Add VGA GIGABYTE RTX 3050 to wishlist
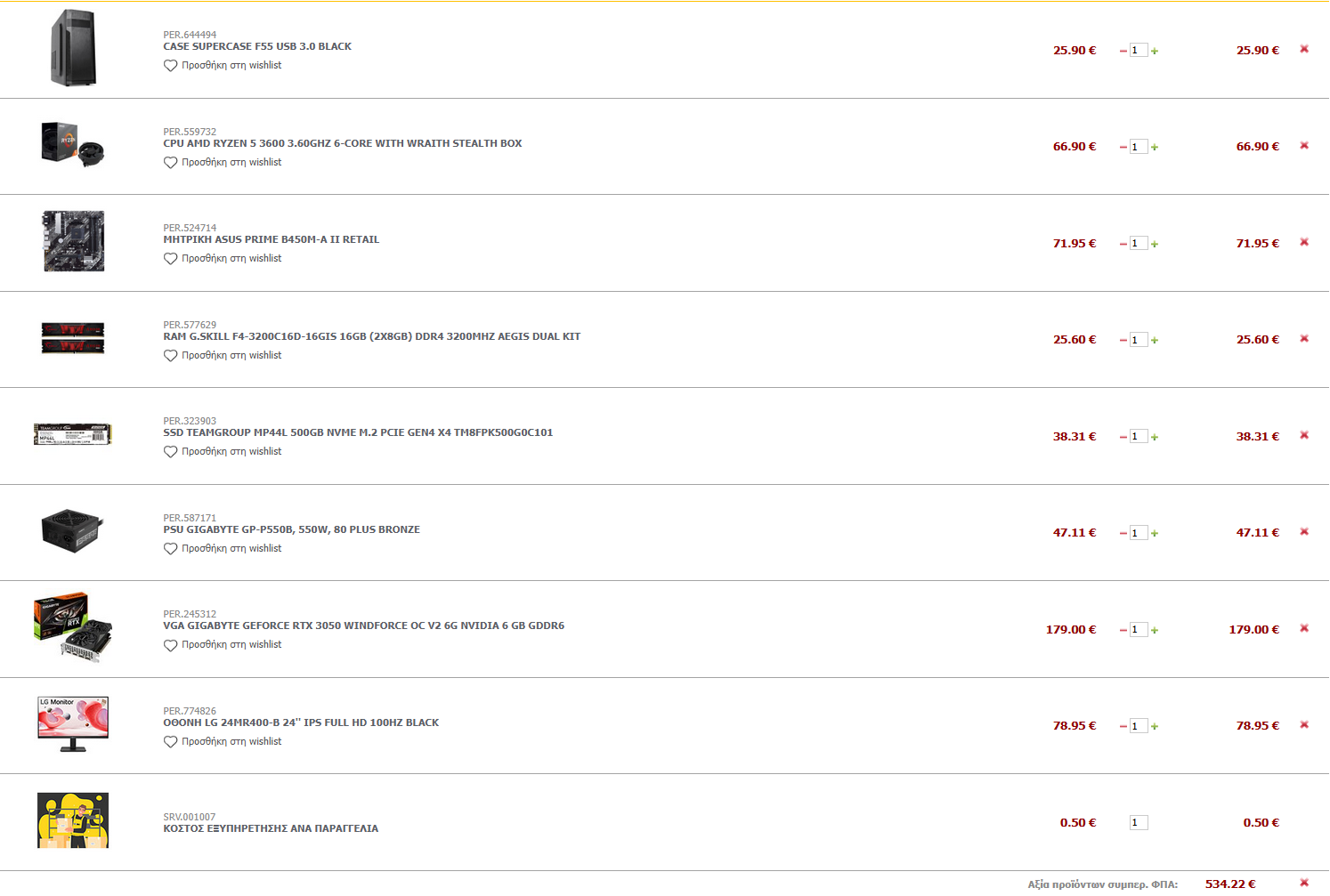Image resolution: width=1330 pixels, height=896 pixels. tap(223, 645)
